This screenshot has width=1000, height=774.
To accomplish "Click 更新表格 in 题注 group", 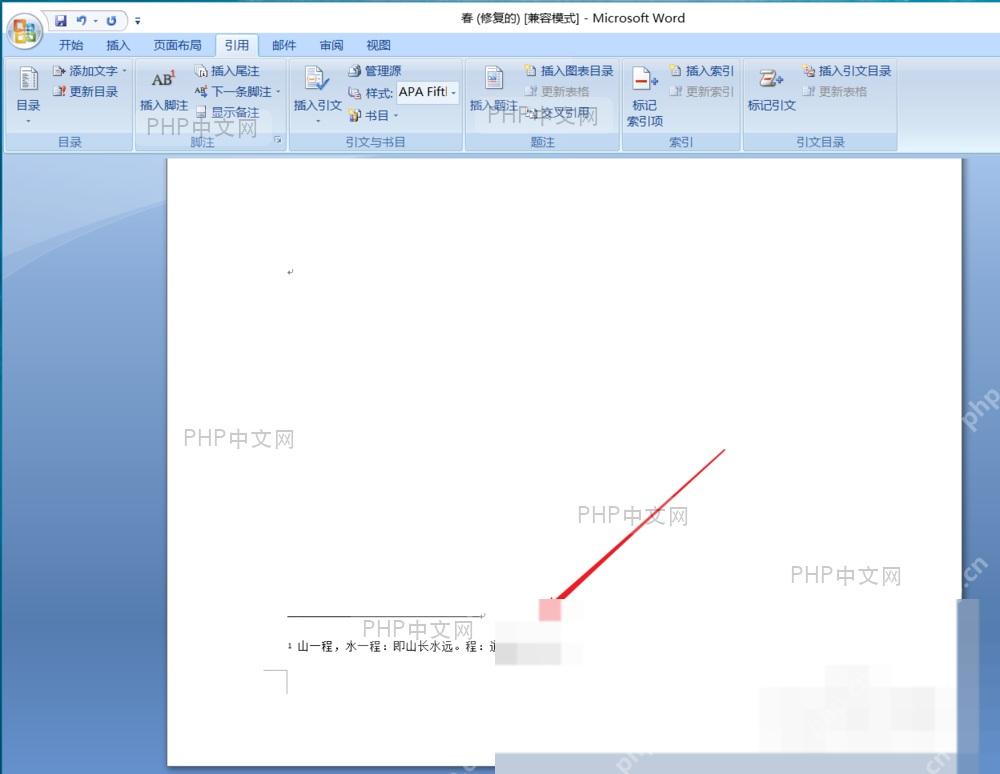I will coord(557,91).
